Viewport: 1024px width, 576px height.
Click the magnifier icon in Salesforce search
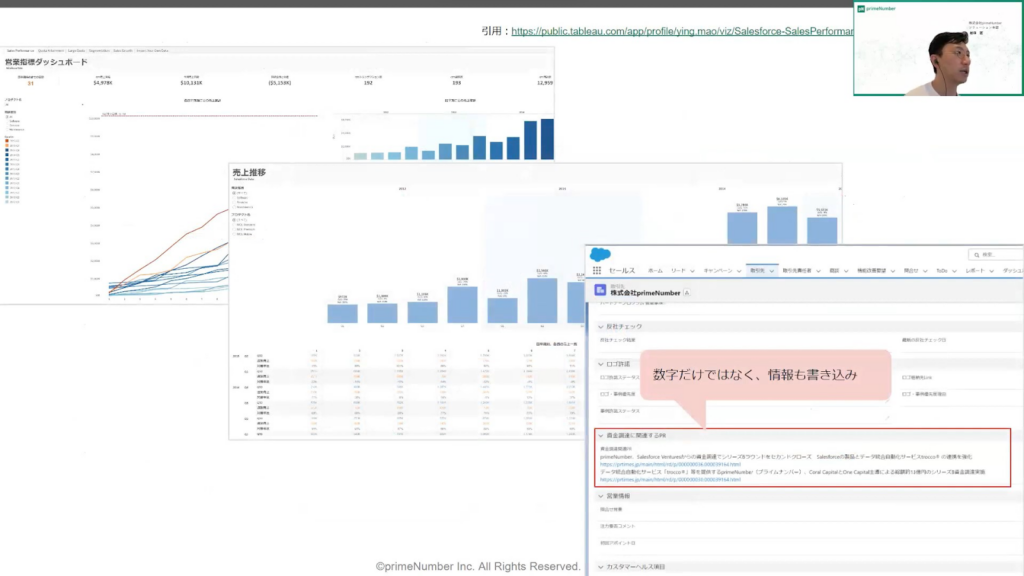pos(975,255)
